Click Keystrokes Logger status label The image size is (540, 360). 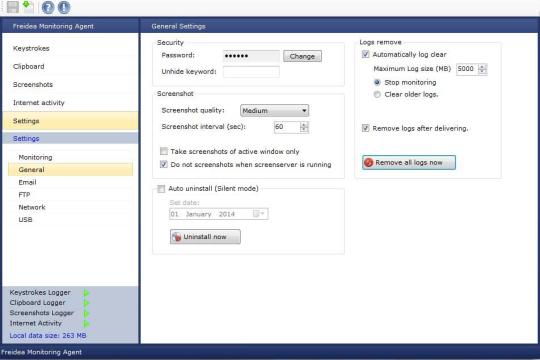pyautogui.click(x=40, y=292)
